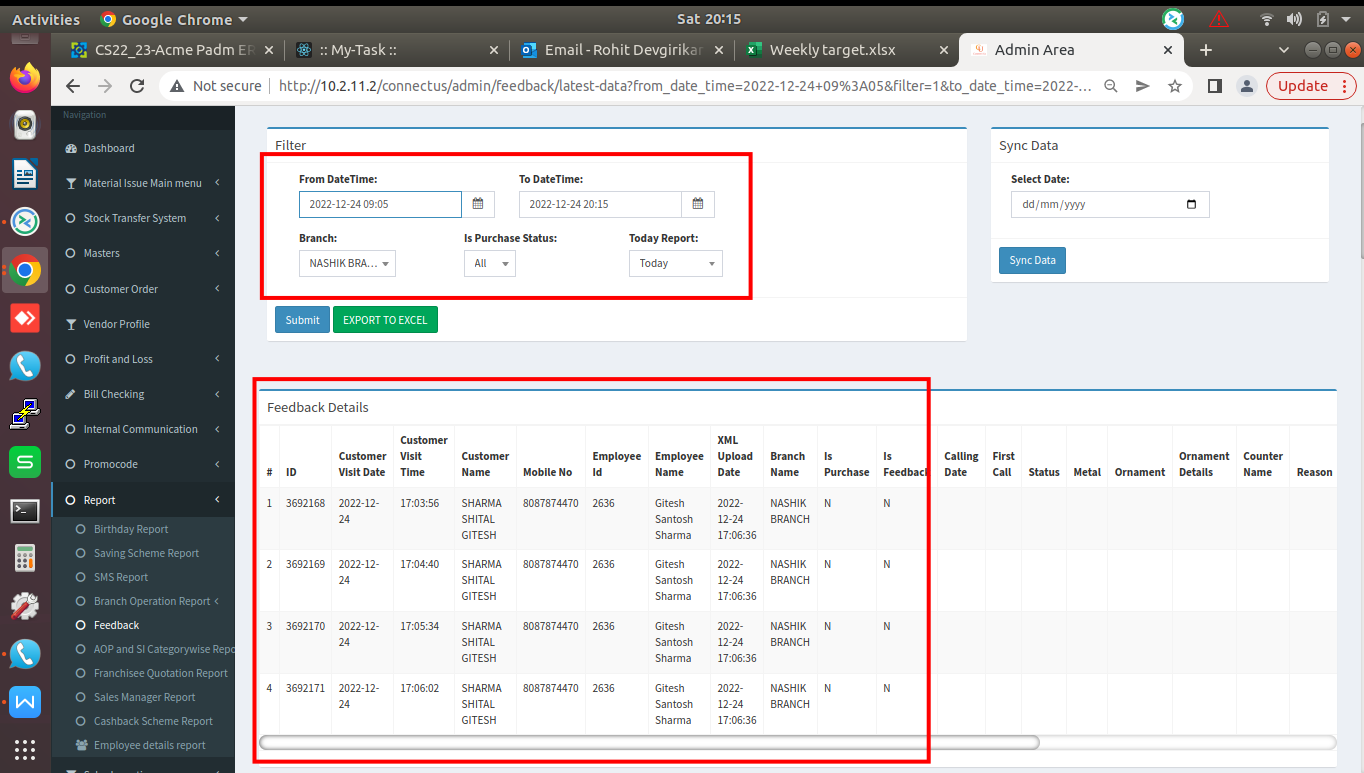Viewport: 1364px width, 773px height.
Task: Click the To DateTime input field
Action: tap(600, 204)
